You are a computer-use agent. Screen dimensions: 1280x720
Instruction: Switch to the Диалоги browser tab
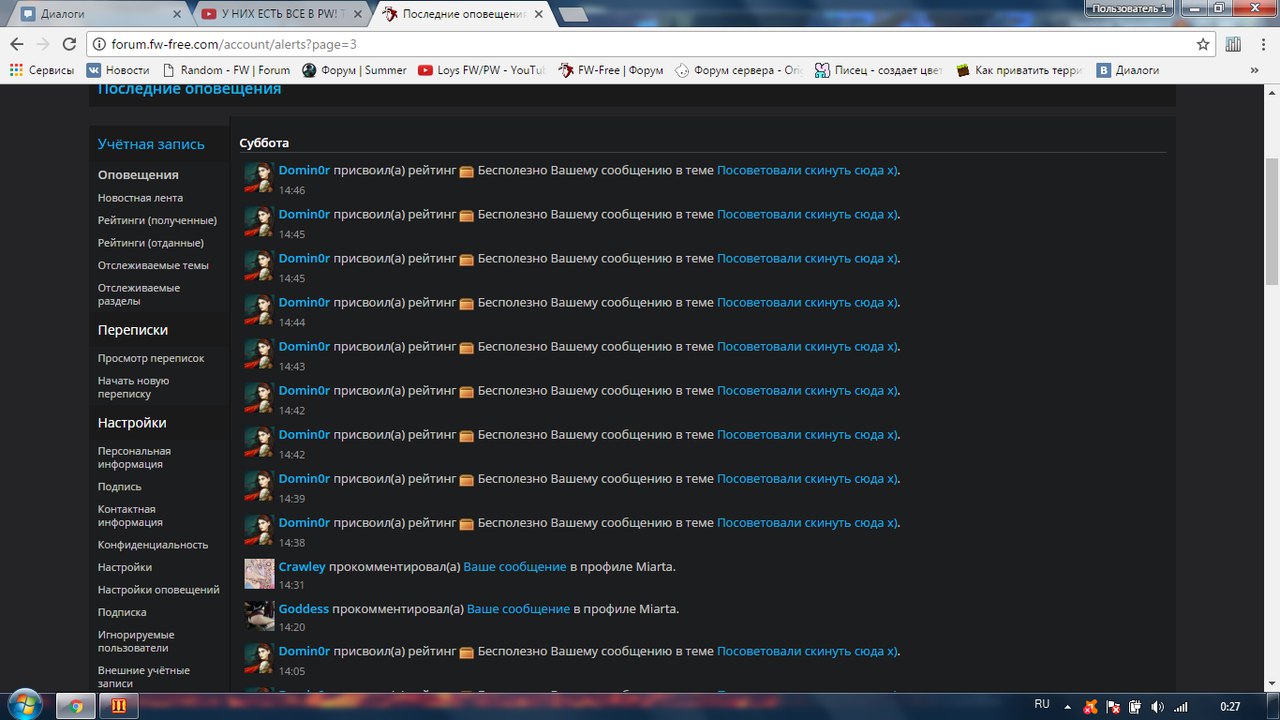pos(95,14)
